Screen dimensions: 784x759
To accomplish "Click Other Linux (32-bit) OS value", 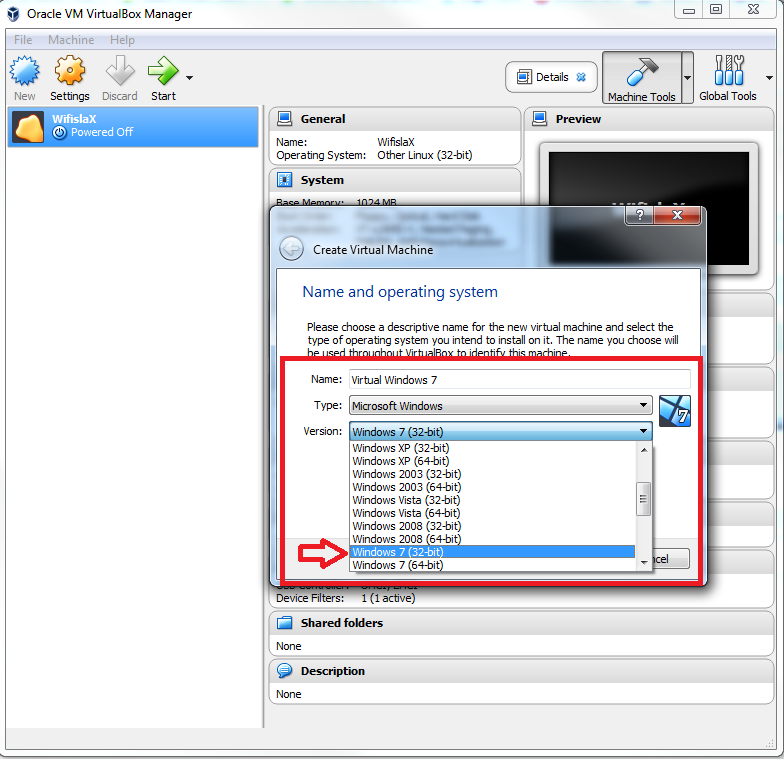I will click(x=424, y=155).
